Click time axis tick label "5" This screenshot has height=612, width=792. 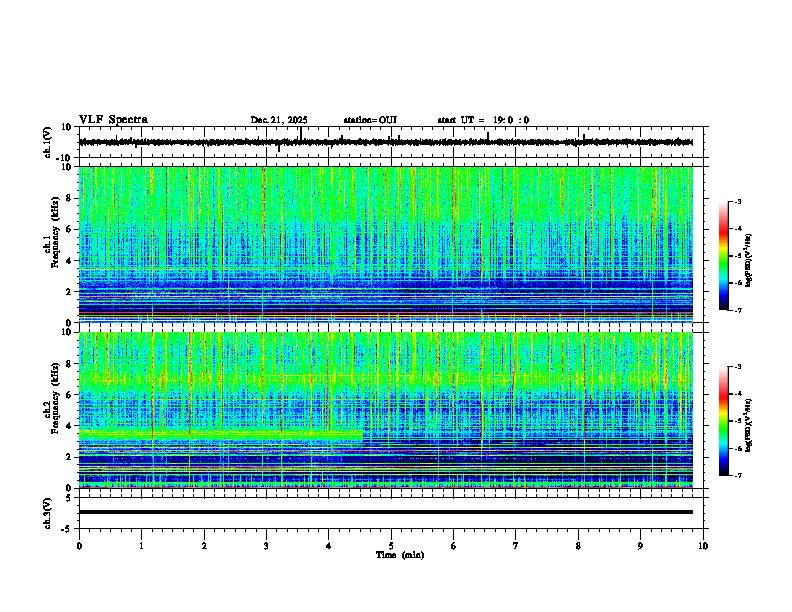pos(391,545)
